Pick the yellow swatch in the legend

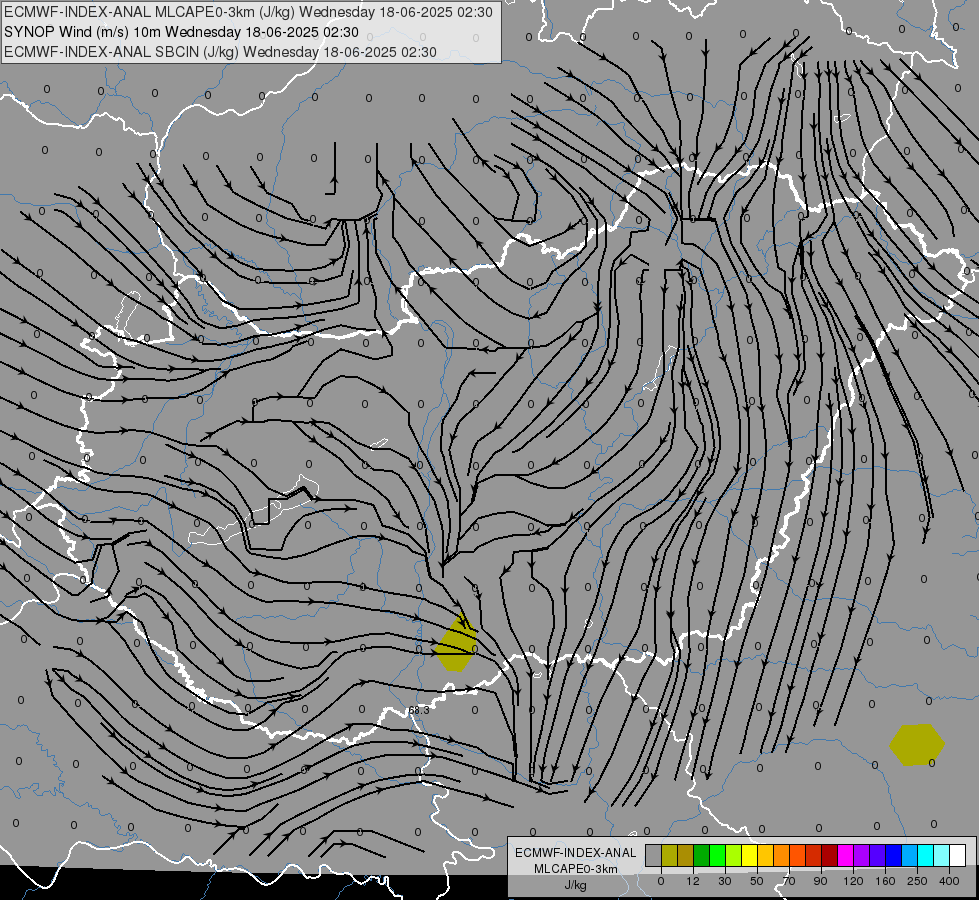pyautogui.click(x=749, y=855)
